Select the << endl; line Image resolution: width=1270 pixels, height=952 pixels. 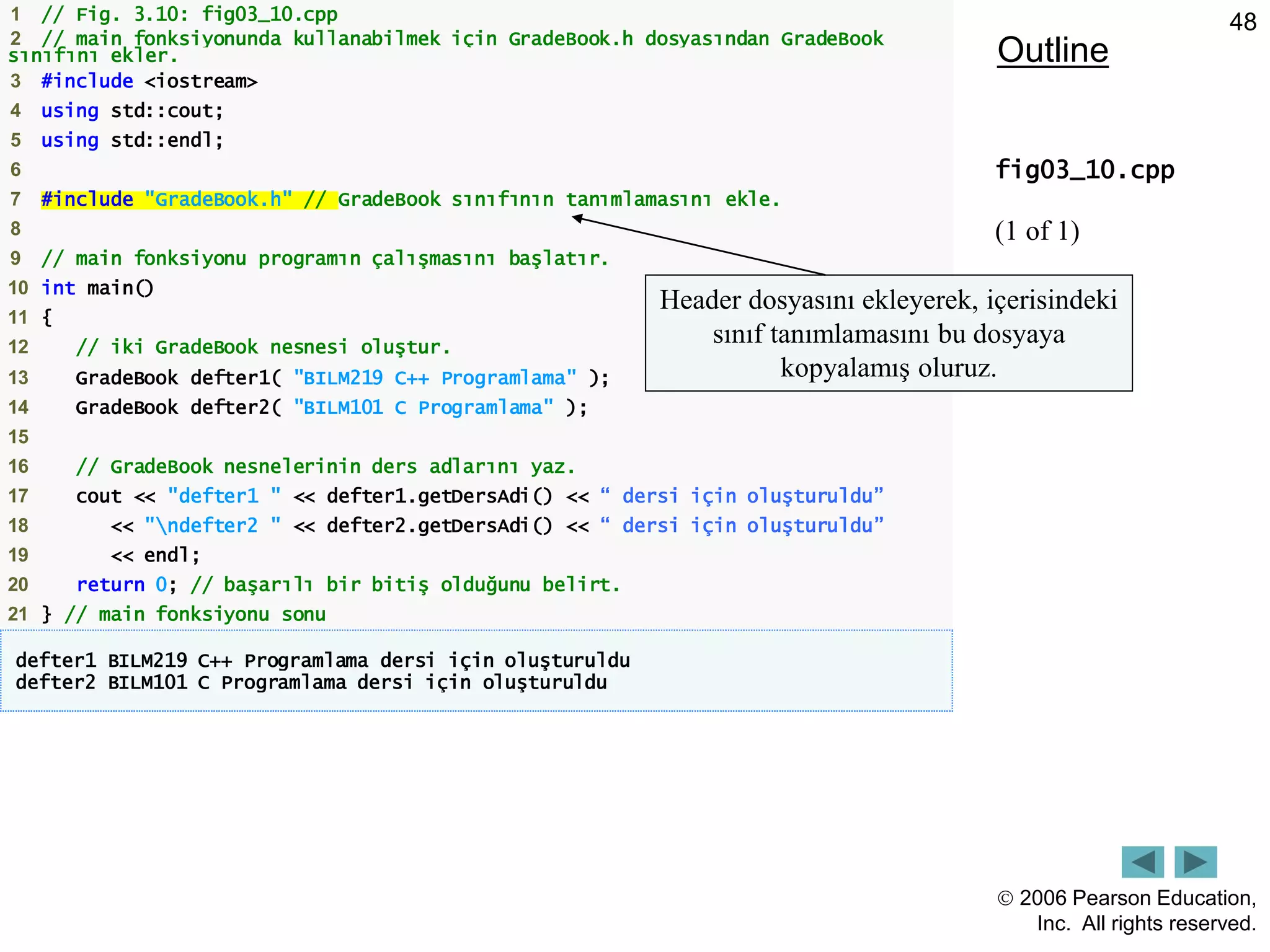(x=155, y=555)
